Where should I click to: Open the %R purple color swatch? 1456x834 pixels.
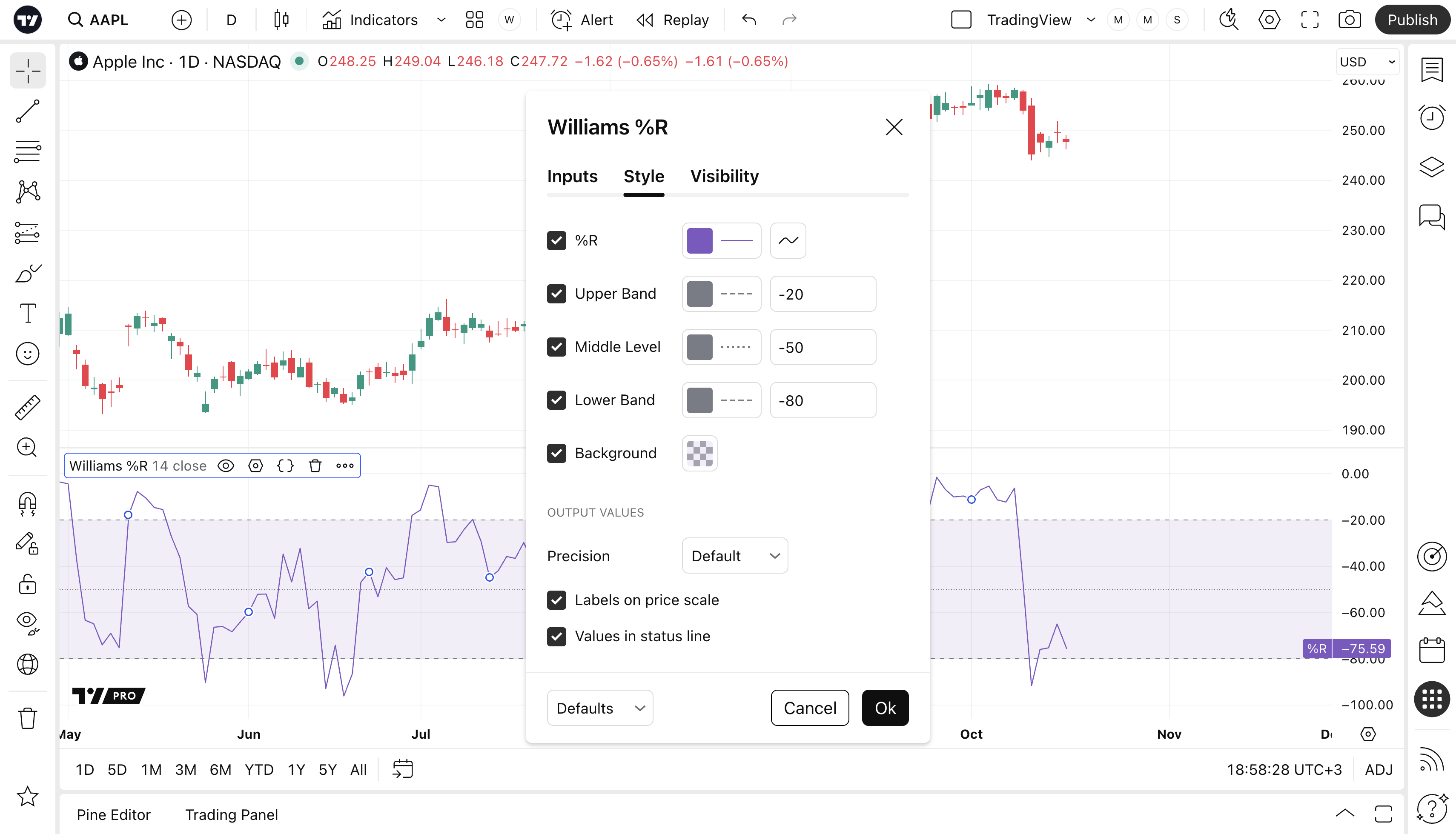click(x=699, y=240)
